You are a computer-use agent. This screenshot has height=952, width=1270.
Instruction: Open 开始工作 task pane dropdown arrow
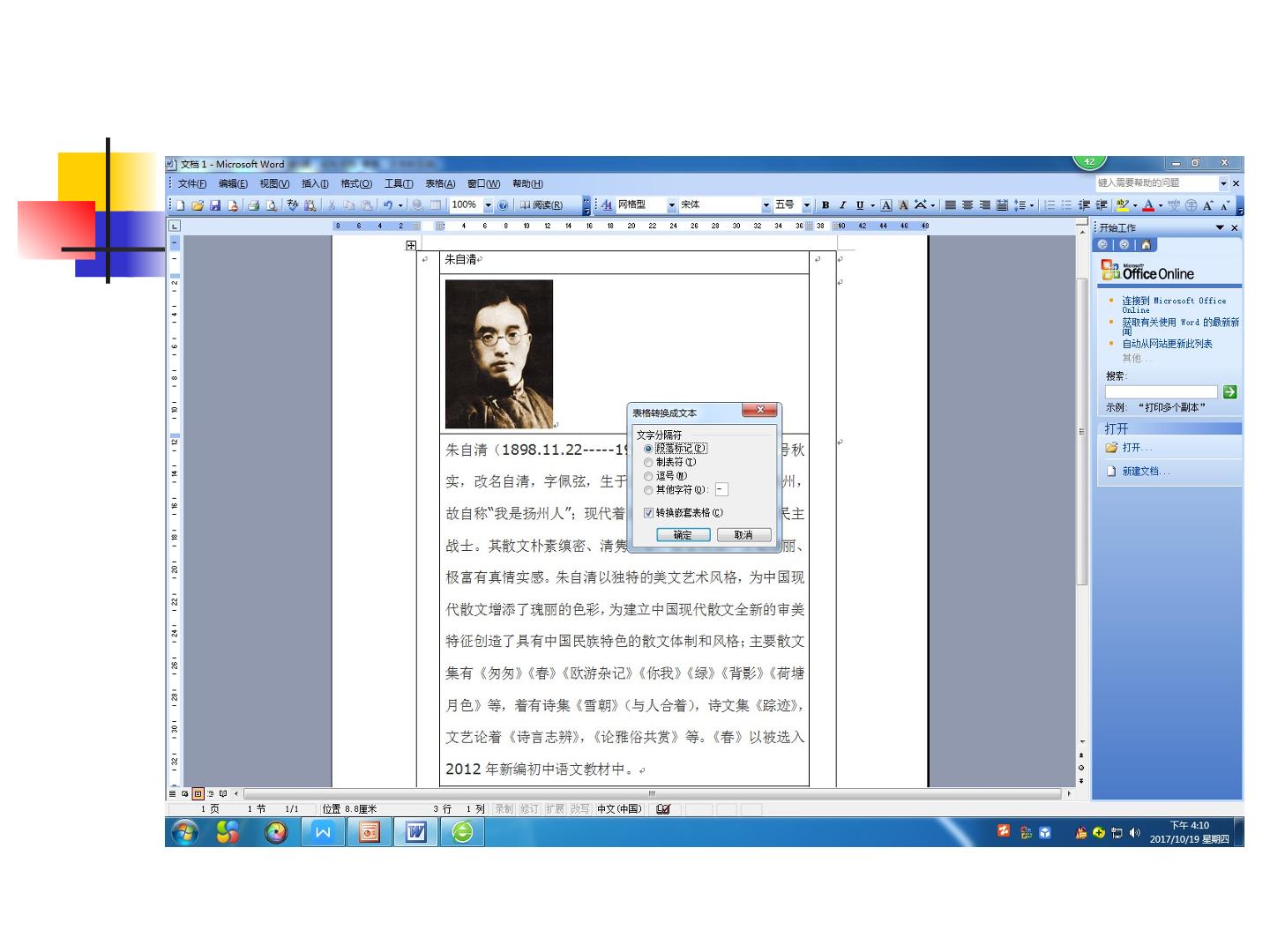(x=1221, y=227)
